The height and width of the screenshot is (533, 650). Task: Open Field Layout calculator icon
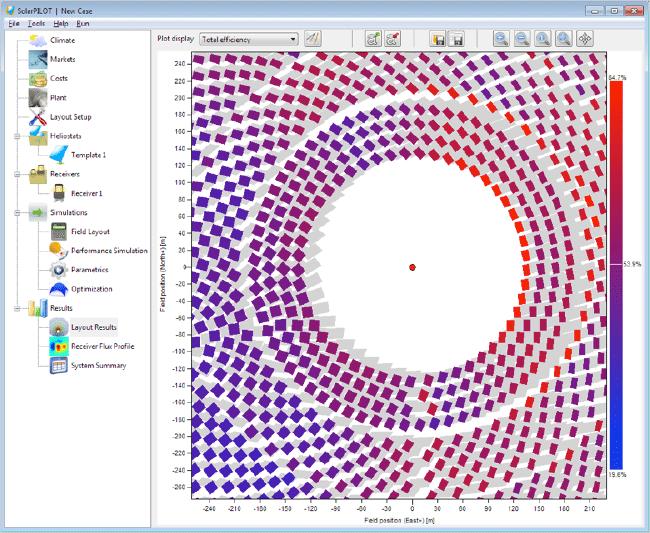click(x=59, y=232)
